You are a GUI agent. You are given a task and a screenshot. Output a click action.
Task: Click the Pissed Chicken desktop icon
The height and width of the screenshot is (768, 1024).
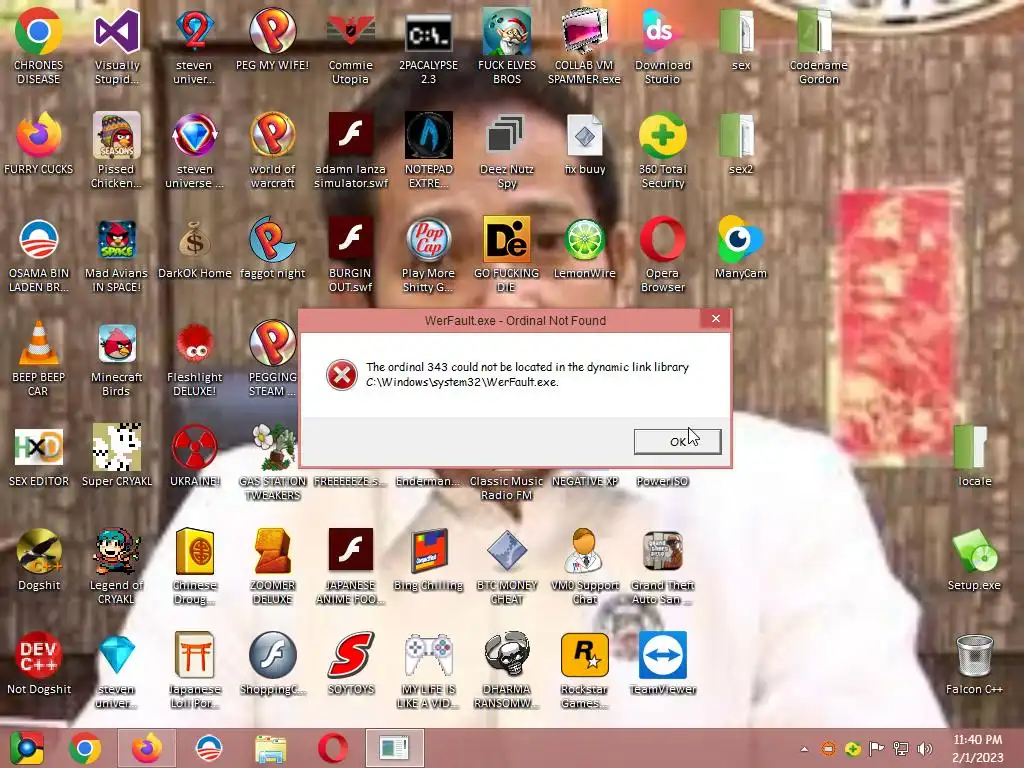116,151
